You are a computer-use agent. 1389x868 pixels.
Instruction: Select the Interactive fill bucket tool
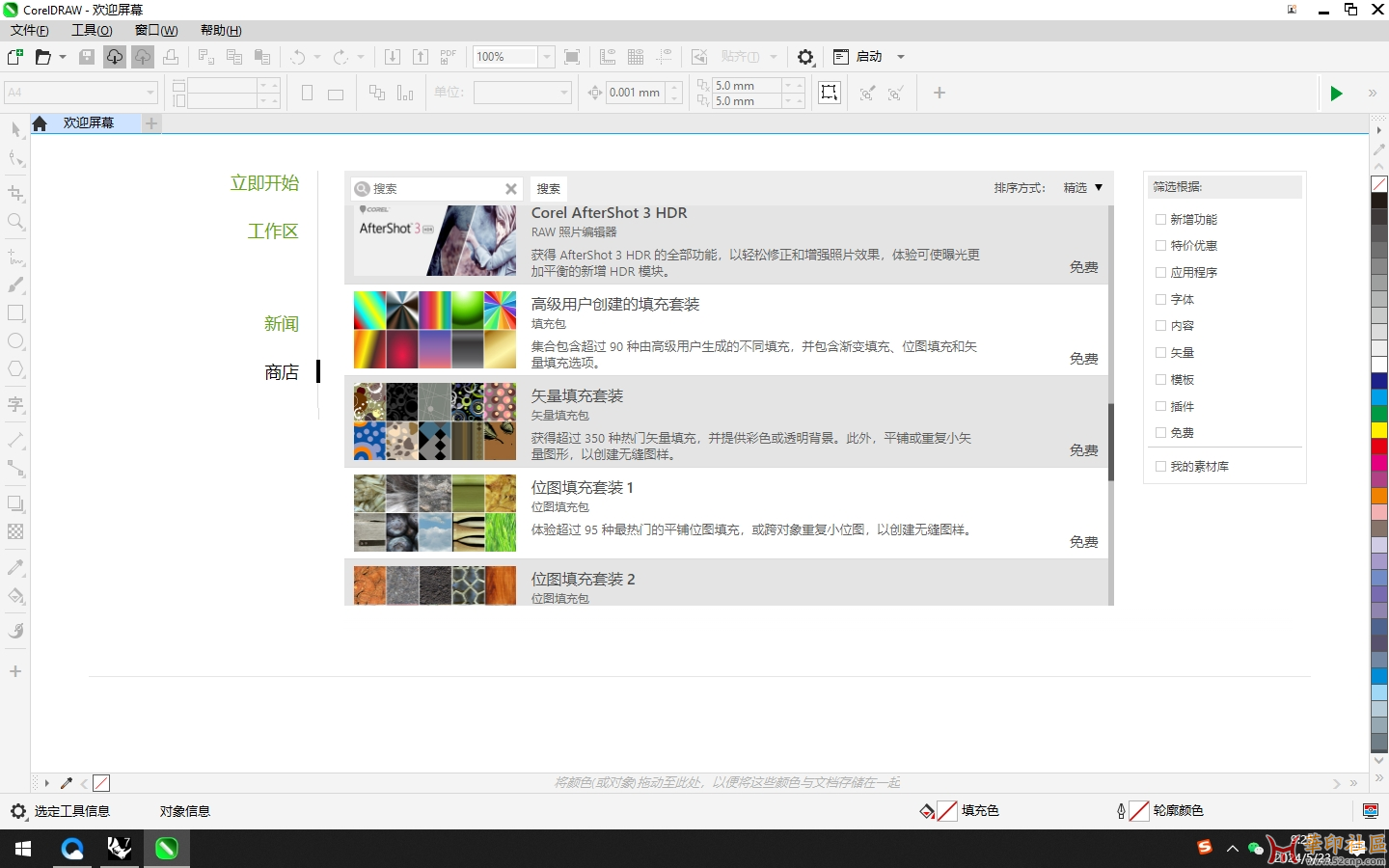pyautogui.click(x=15, y=595)
